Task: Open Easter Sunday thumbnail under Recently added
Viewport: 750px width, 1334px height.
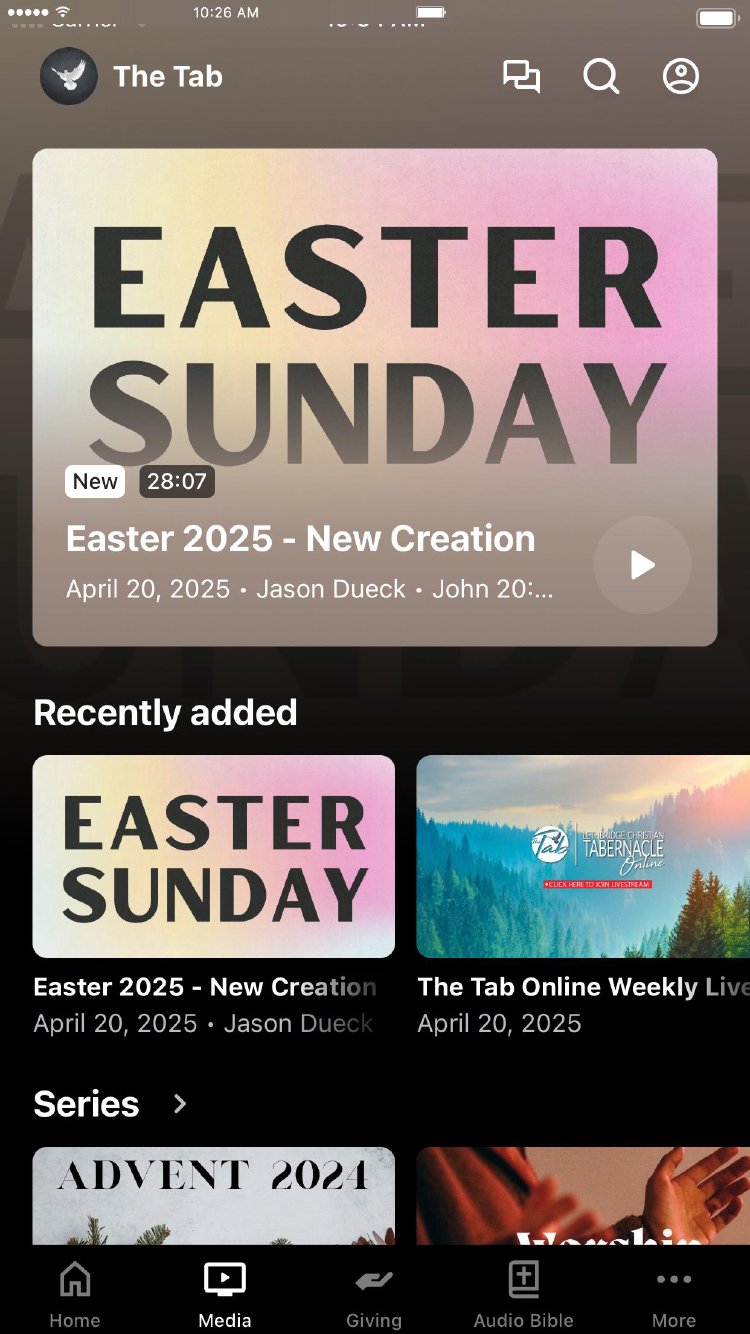Action: tap(214, 856)
